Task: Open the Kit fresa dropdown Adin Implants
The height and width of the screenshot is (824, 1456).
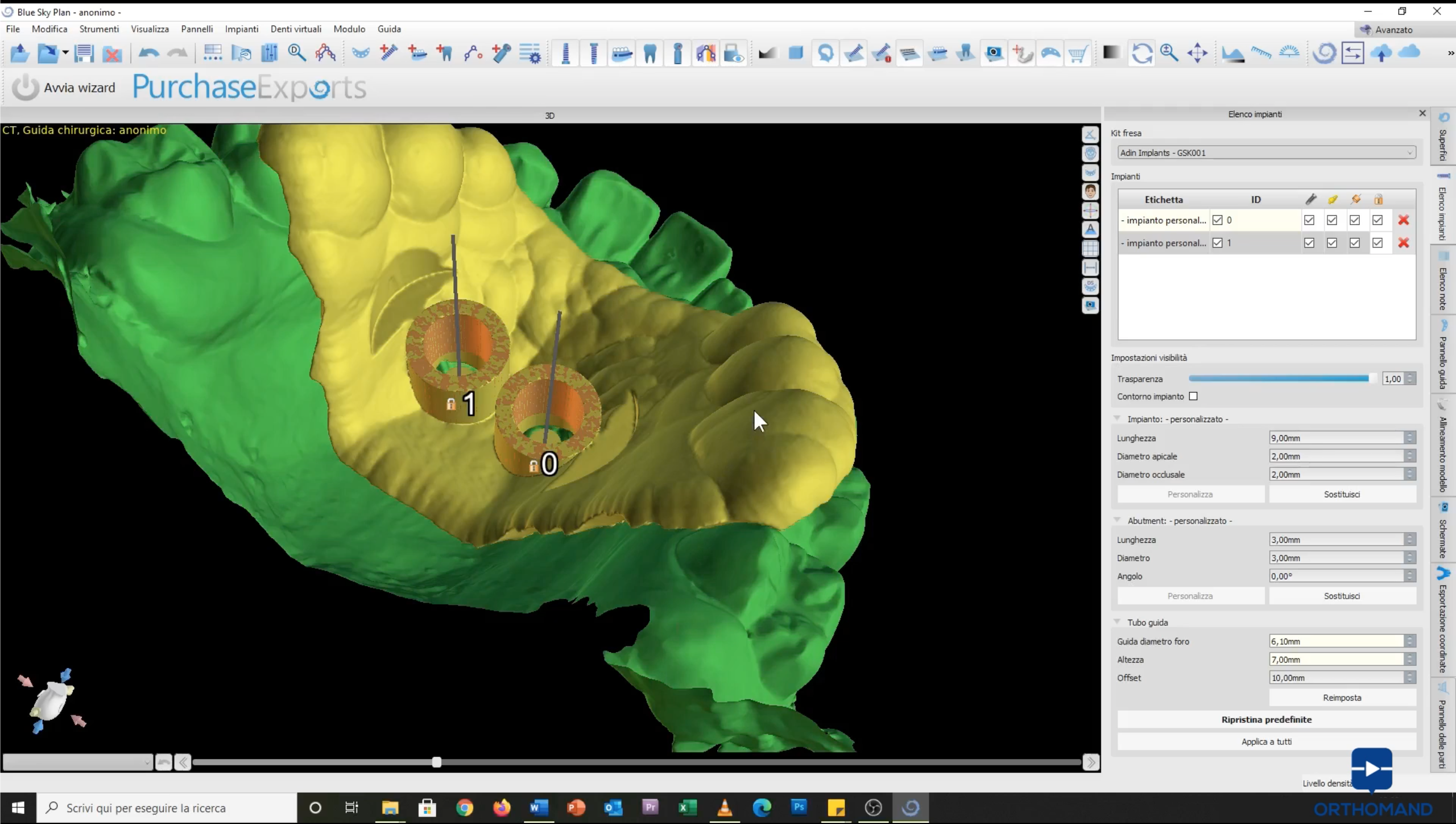Action: [1266, 153]
